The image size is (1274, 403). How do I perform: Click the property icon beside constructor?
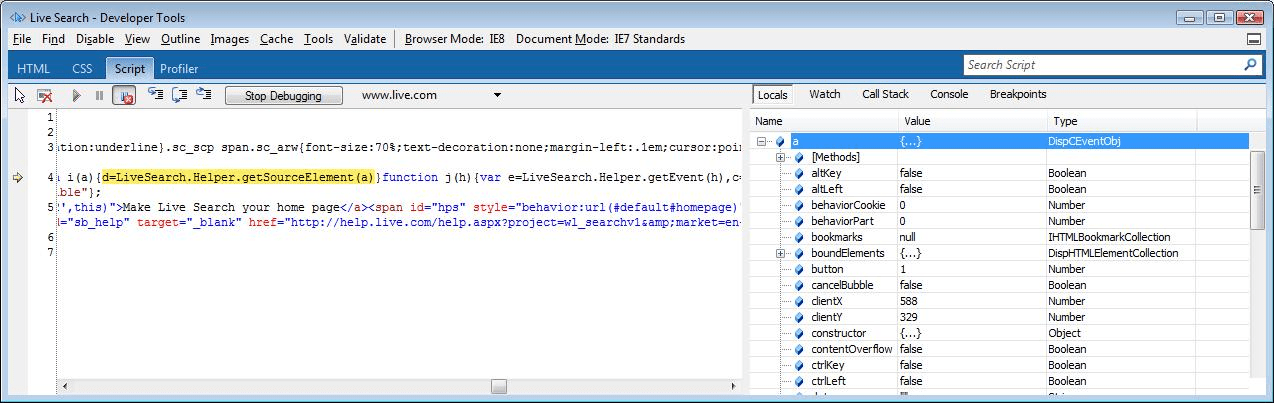pos(799,333)
